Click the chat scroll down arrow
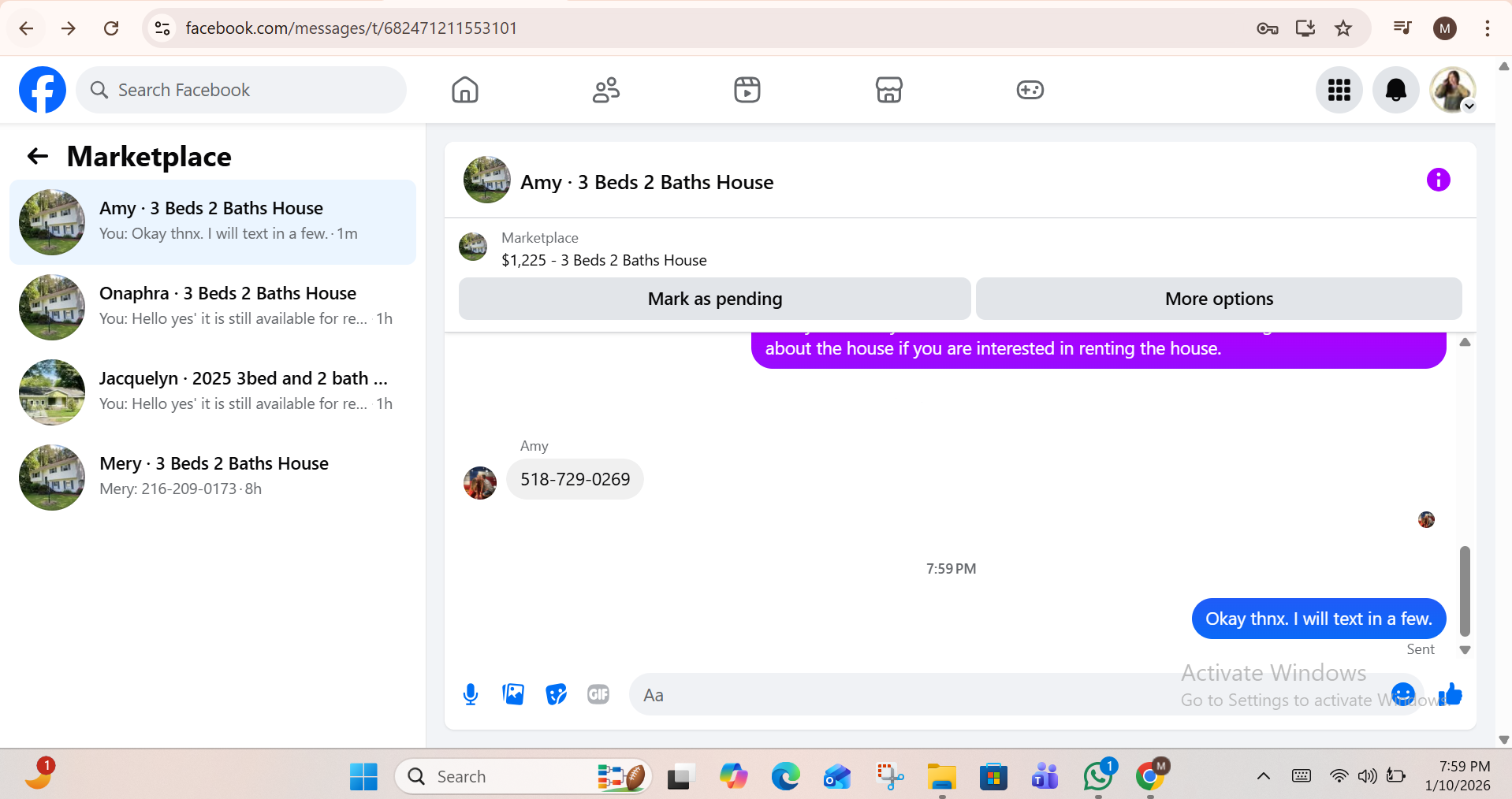The width and height of the screenshot is (1512, 799). point(1465,650)
